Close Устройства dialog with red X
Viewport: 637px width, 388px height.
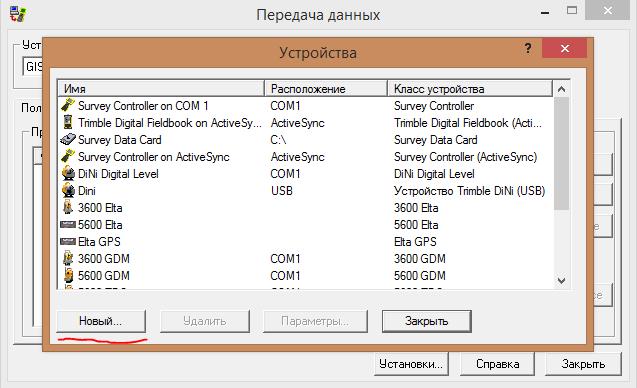pos(564,48)
